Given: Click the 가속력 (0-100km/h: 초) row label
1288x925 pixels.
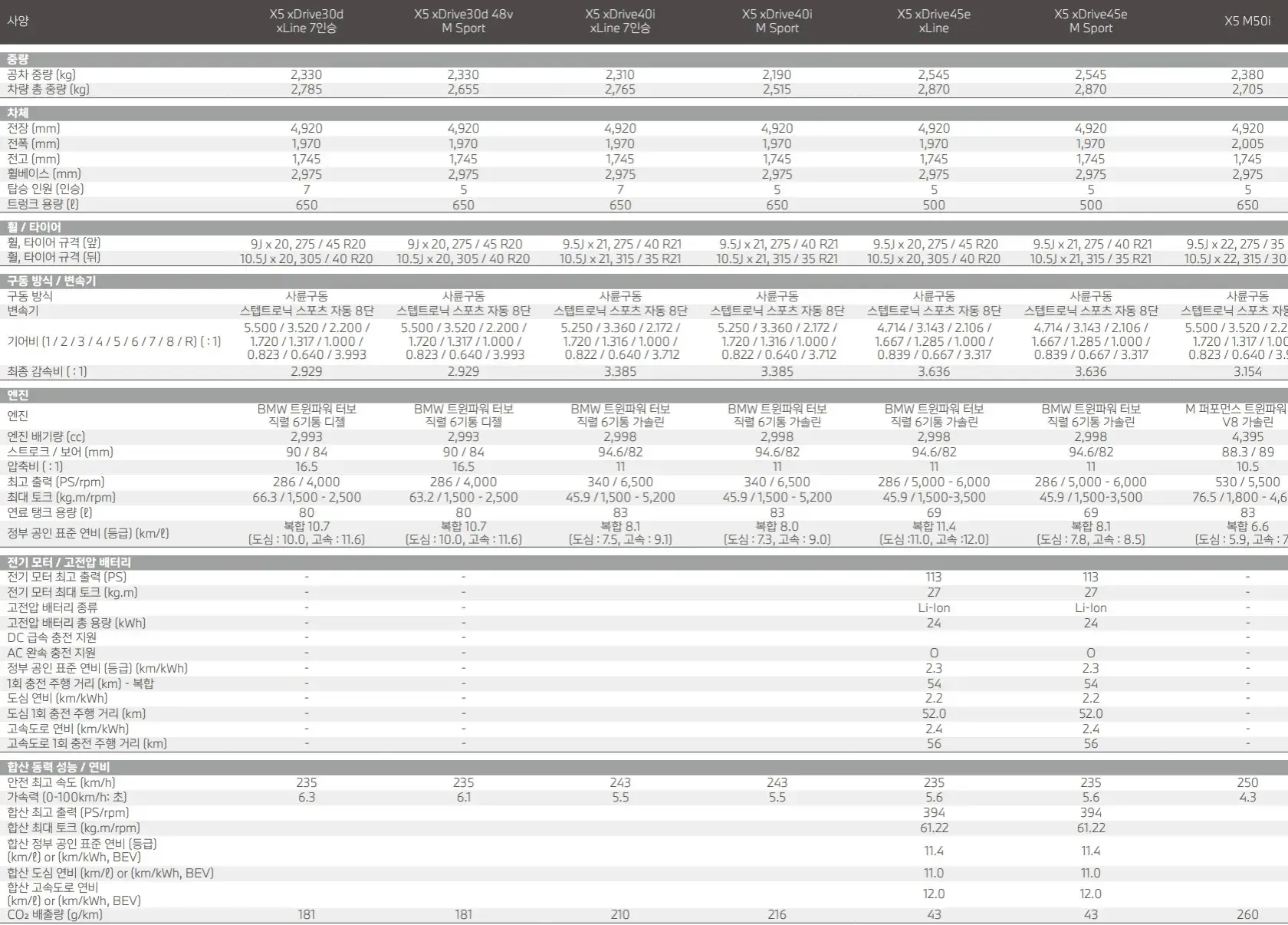Looking at the screenshot, I should coord(67,797).
